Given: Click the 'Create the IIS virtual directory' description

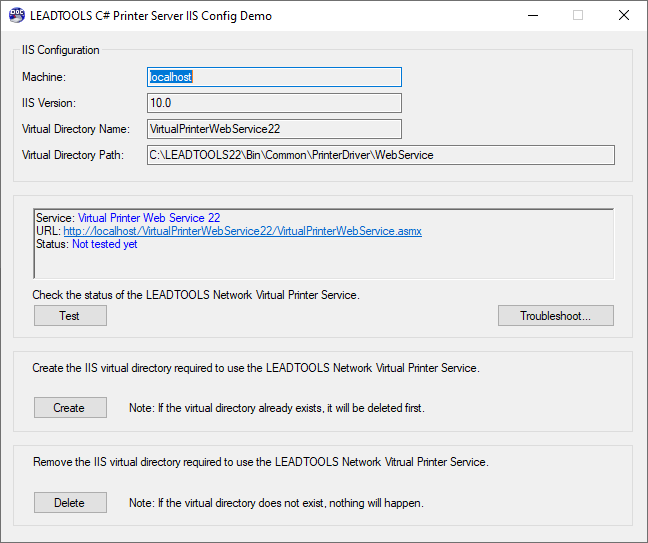Looking at the screenshot, I should click(256, 368).
